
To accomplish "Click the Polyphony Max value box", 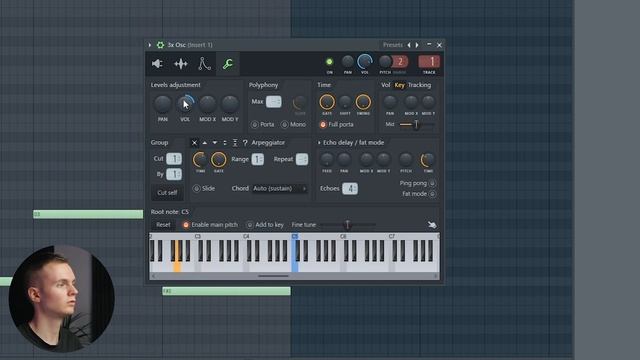I will pos(273,102).
